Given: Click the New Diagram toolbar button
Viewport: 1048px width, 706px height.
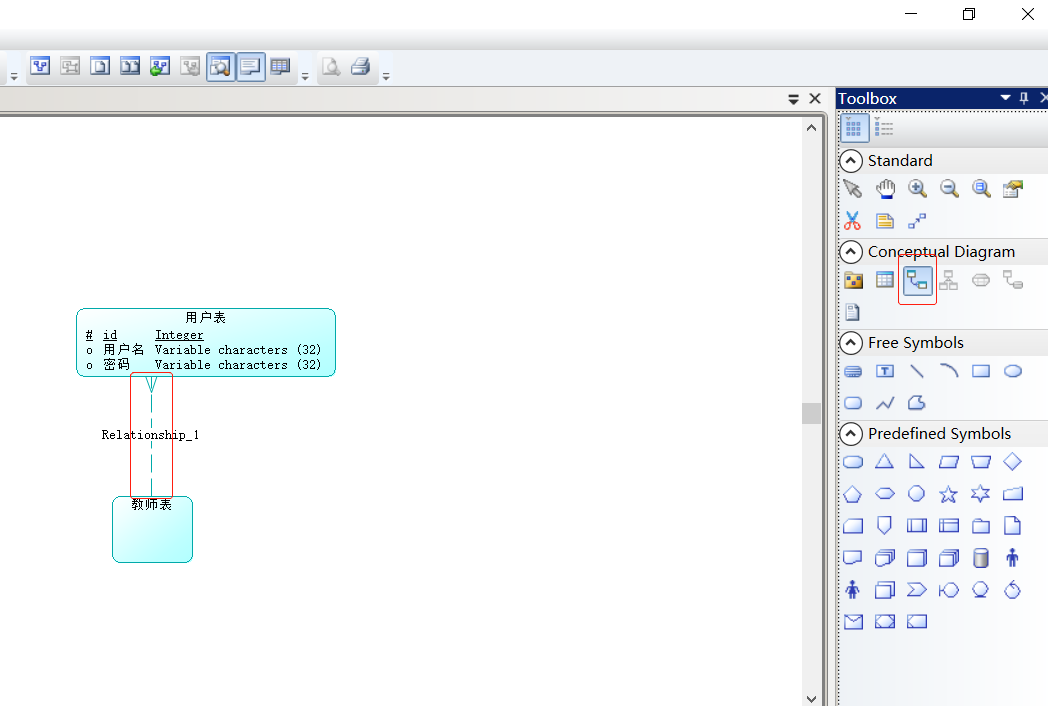Looking at the screenshot, I should (40, 66).
